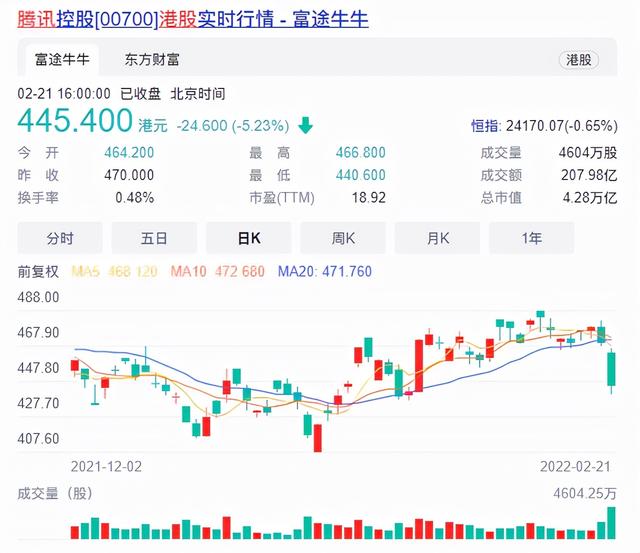
Task: Click the 前复权 adjustment label
Action: [38, 271]
